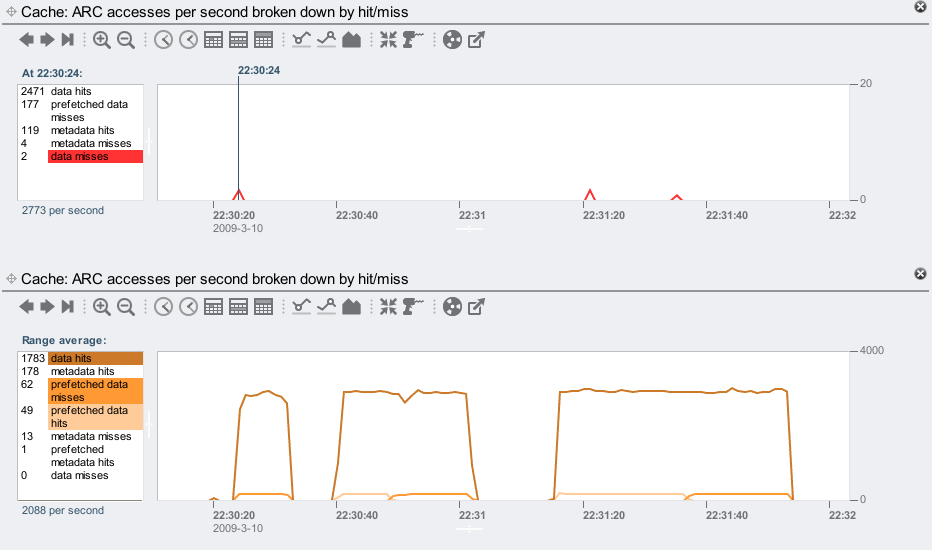Select 'metadata hits' in the top legend
The image size is (932, 550).
click(82, 131)
